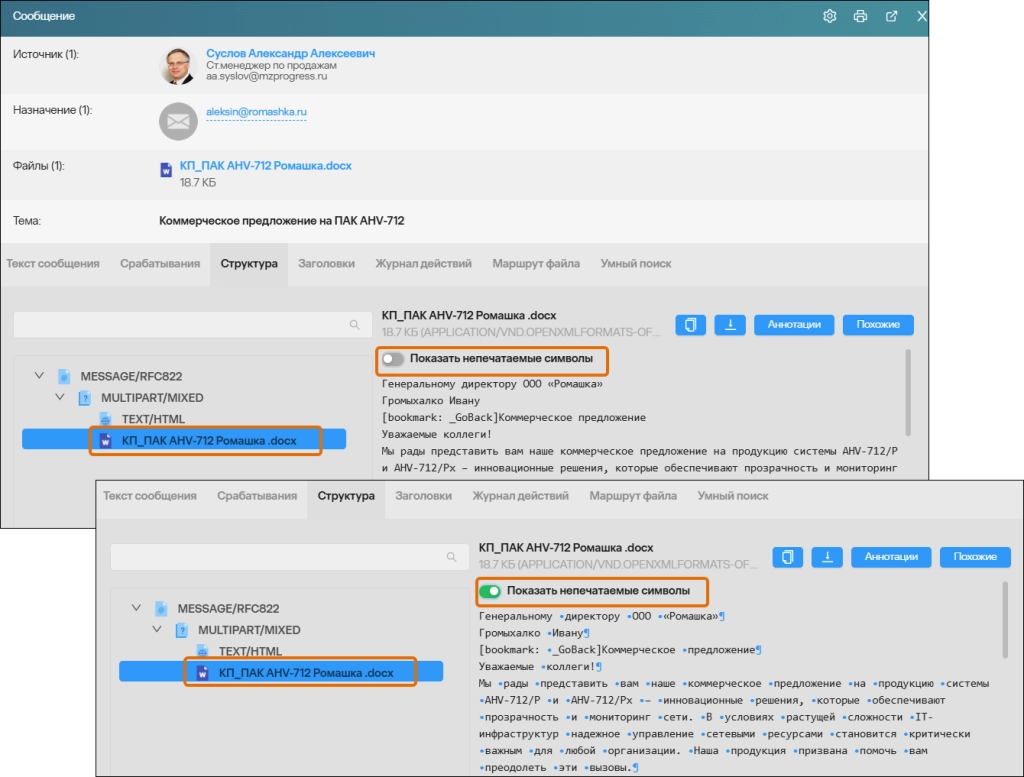Click the download icon button in upper panel
The height and width of the screenshot is (777, 1024).
coord(730,324)
